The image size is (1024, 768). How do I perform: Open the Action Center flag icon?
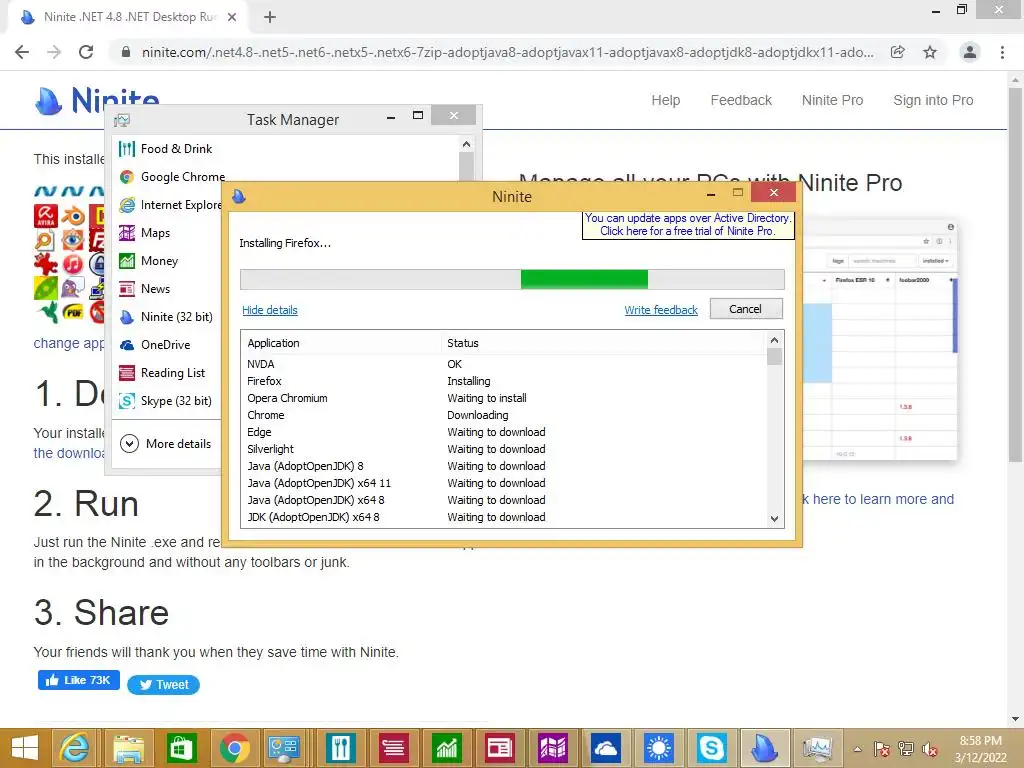point(882,749)
